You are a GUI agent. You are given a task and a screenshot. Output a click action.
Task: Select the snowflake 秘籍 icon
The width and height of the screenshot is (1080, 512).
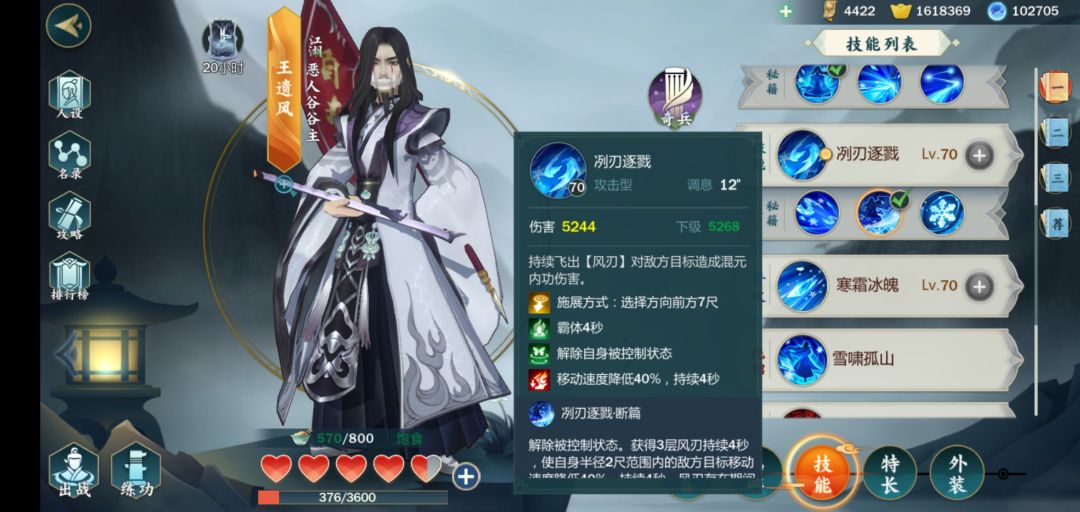click(942, 212)
